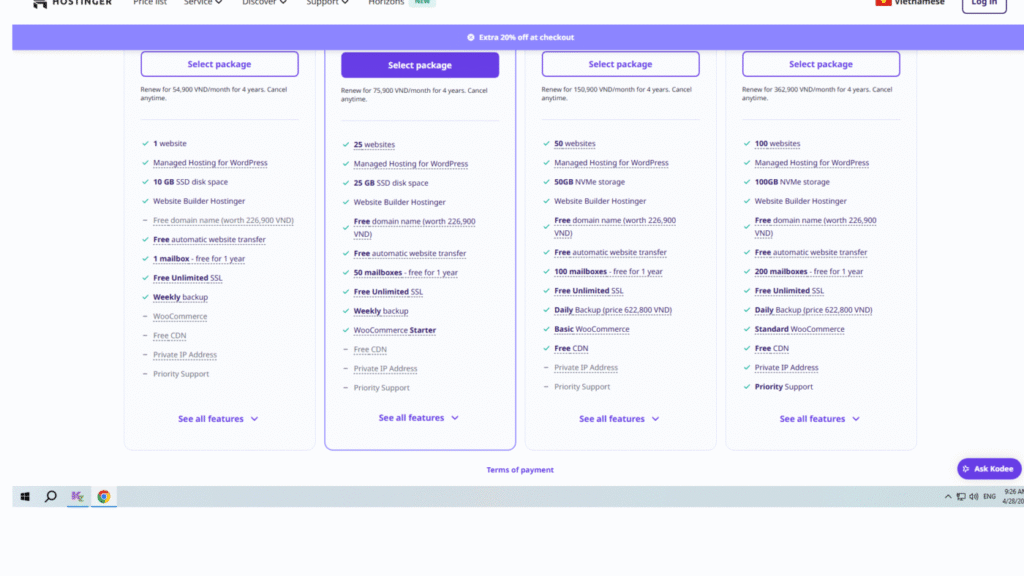Click "100GB NVMe storage"
The height and width of the screenshot is (576, 1024).
(792, 182)
